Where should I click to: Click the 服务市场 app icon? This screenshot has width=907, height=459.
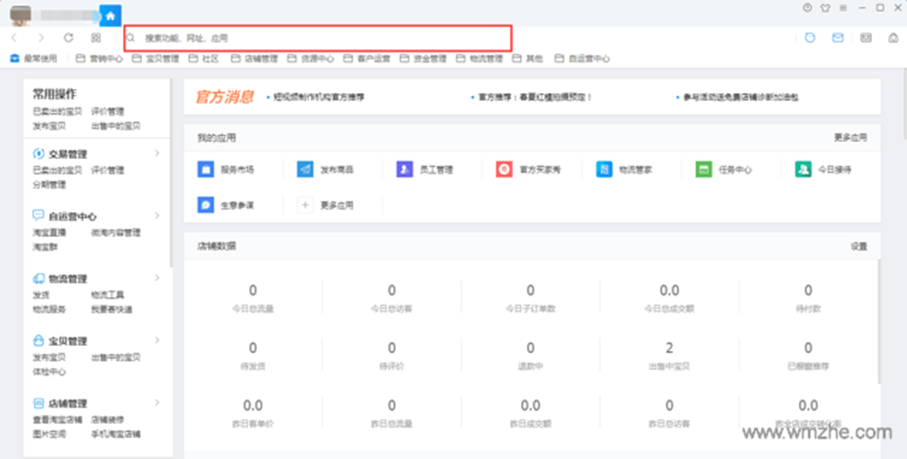pyautogui.click(x=205, y=170)
